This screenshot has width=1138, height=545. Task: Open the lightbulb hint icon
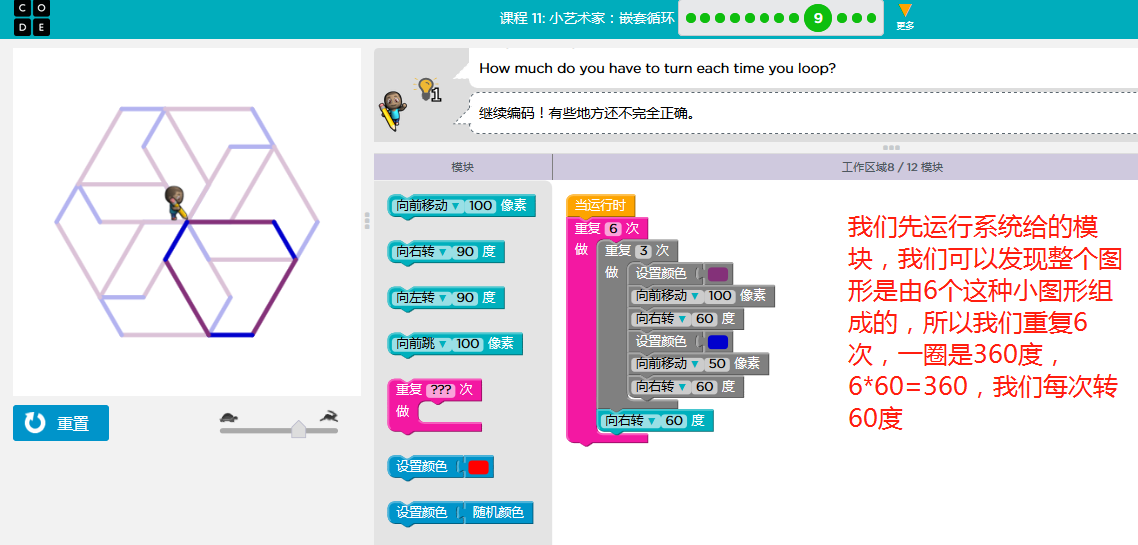[x=427, y=88]
